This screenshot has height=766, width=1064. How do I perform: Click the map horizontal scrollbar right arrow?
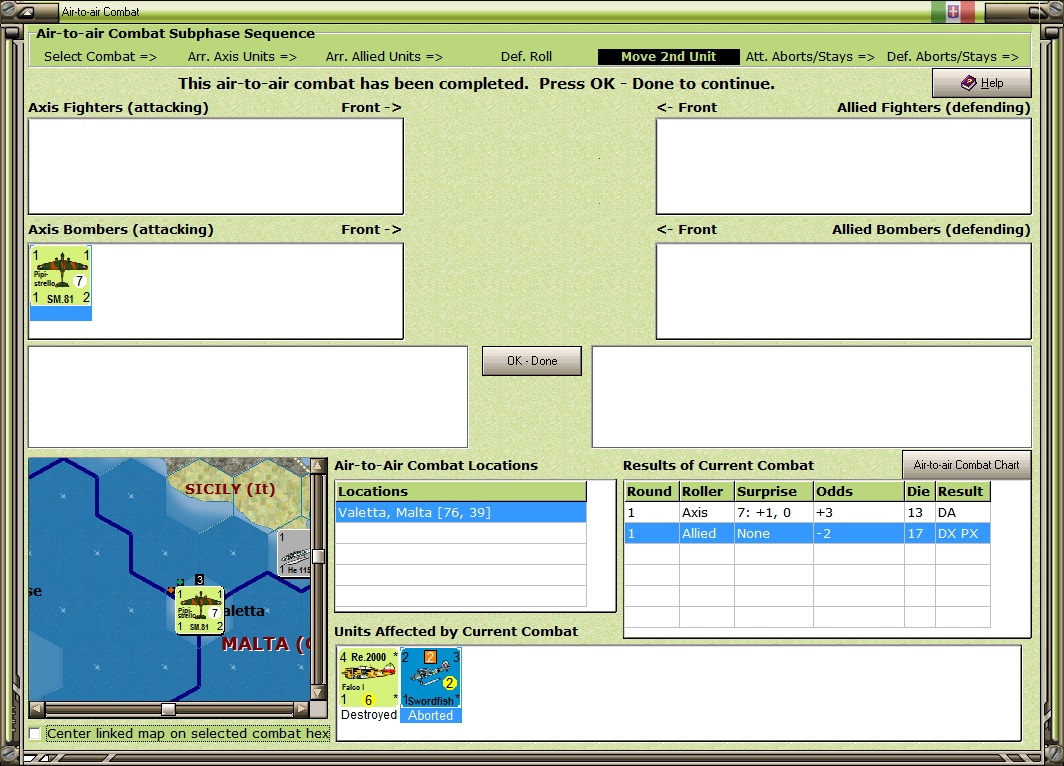click(301, 708)
